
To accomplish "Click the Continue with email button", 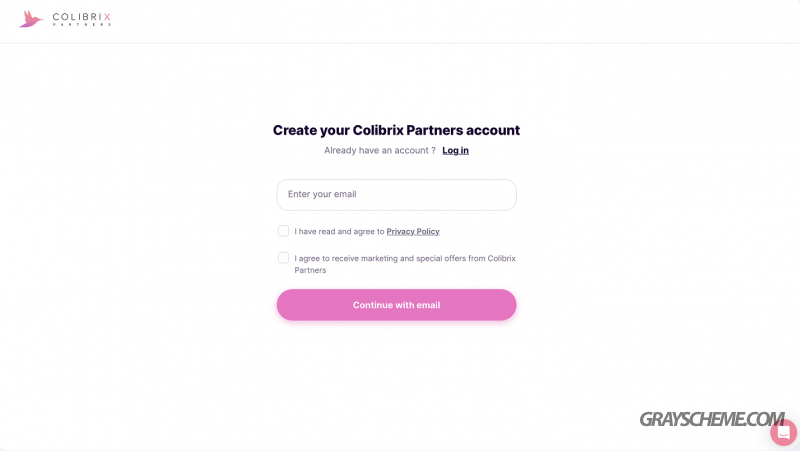I will coord(396,305).
